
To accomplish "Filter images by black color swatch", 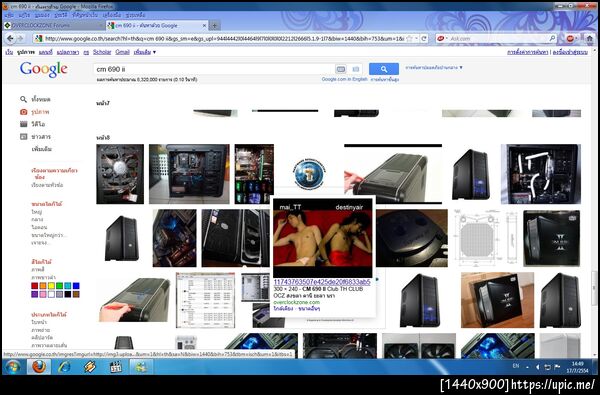I will tap(68, 294).
